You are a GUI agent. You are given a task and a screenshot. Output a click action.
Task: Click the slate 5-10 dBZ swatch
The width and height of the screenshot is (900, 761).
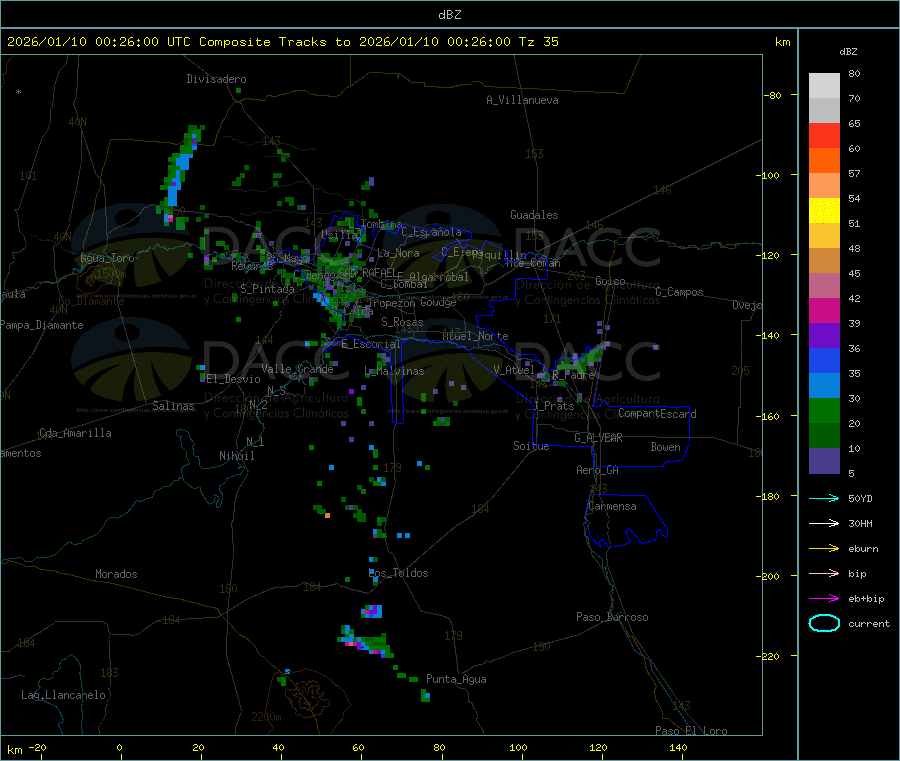click(x=824, y=461)
